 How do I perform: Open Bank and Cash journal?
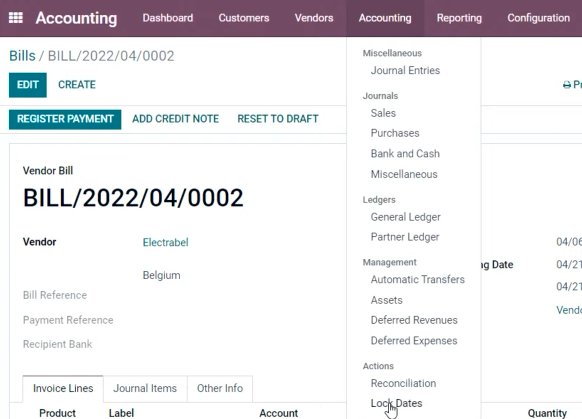[x=405, y=154]
